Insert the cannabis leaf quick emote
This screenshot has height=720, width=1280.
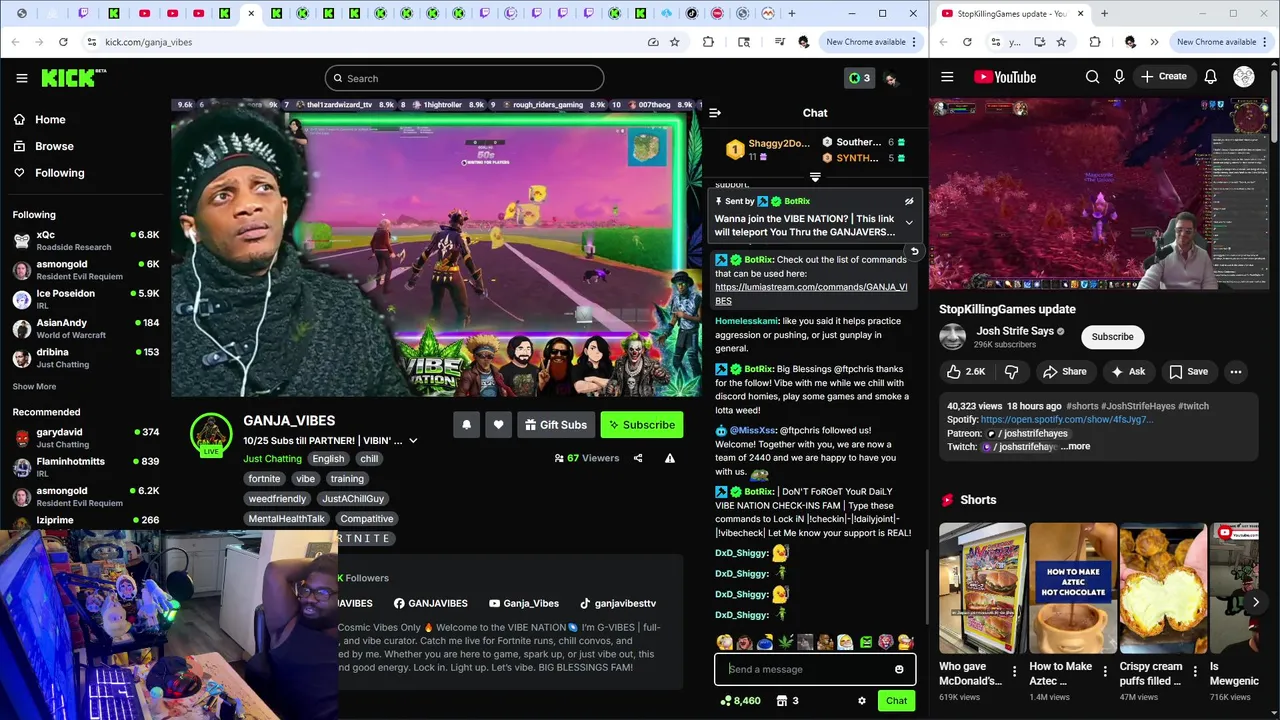785,642
